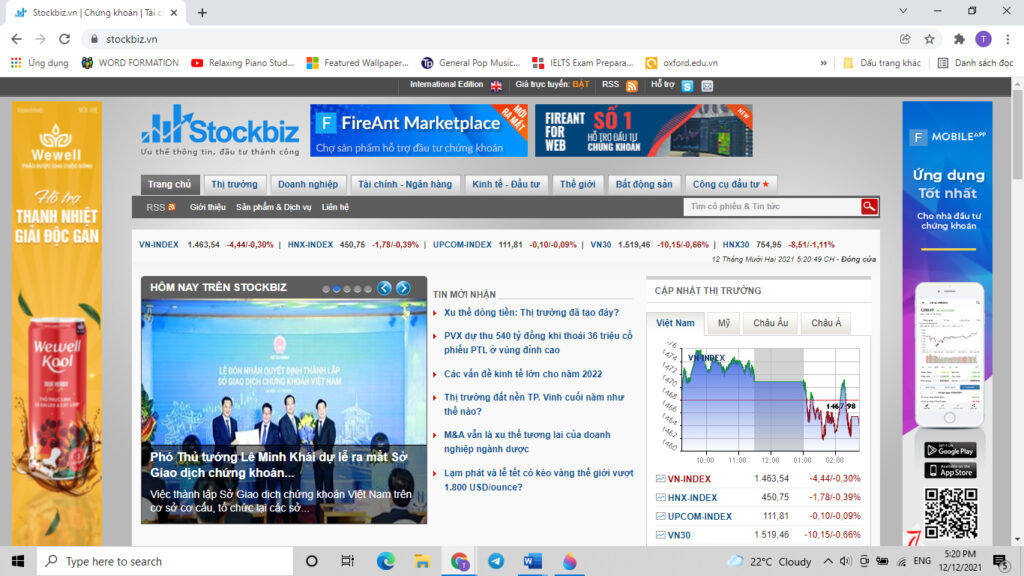Select the Trang chủ tab

[x=169, y=184]
